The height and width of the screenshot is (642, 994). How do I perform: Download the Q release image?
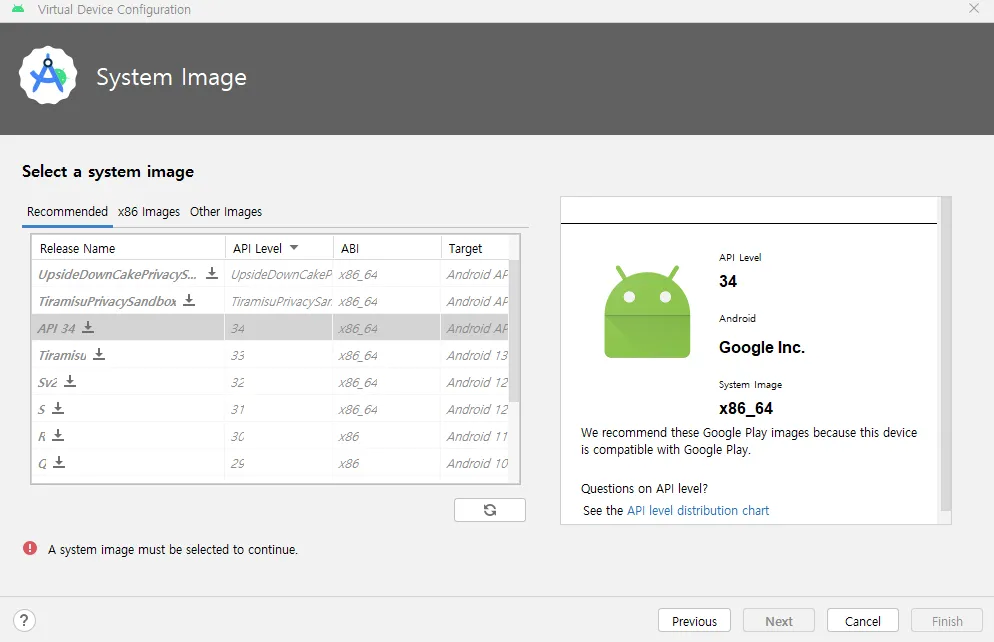tap(59, 462)
